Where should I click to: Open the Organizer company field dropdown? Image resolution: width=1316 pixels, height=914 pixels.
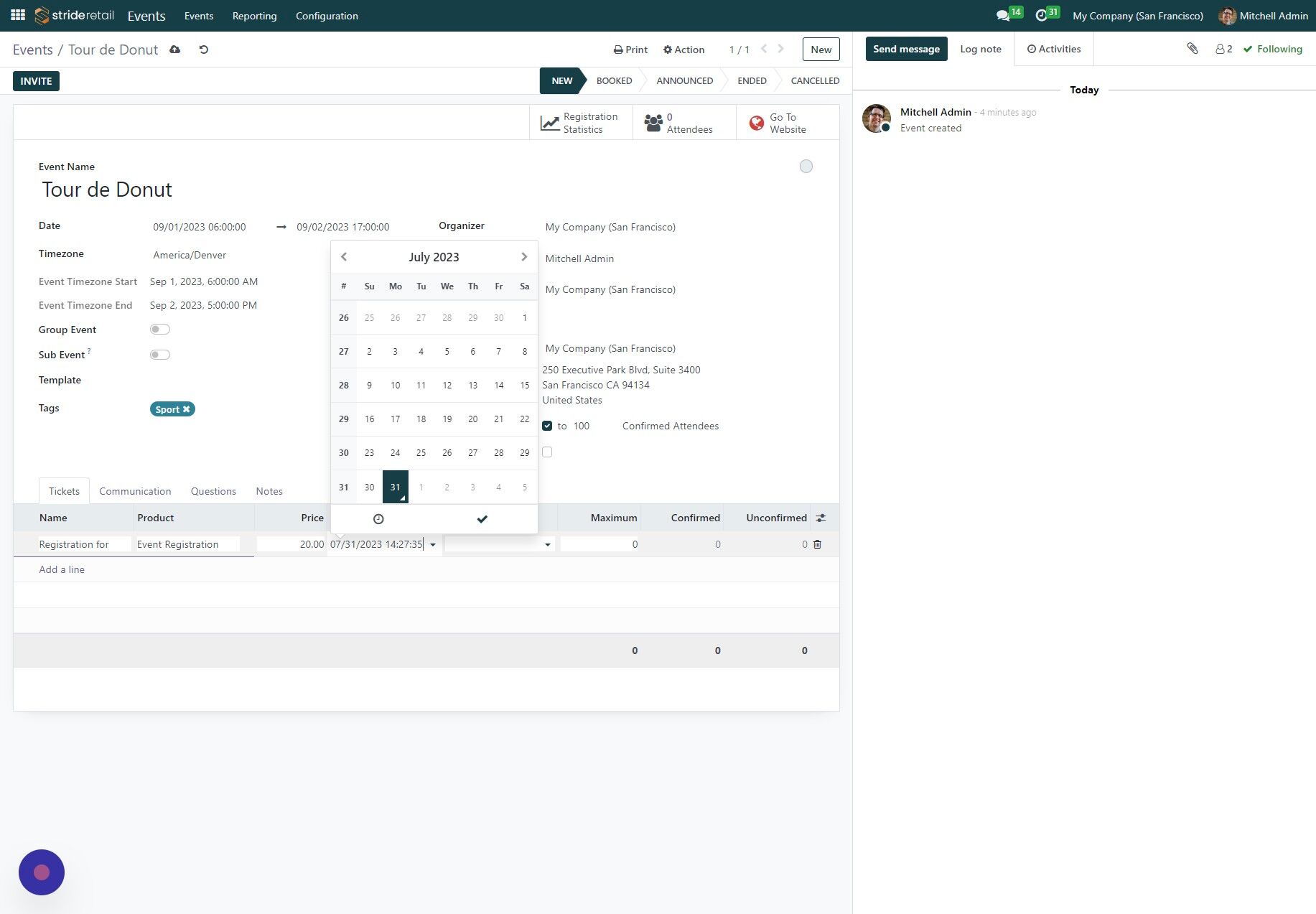610,227
